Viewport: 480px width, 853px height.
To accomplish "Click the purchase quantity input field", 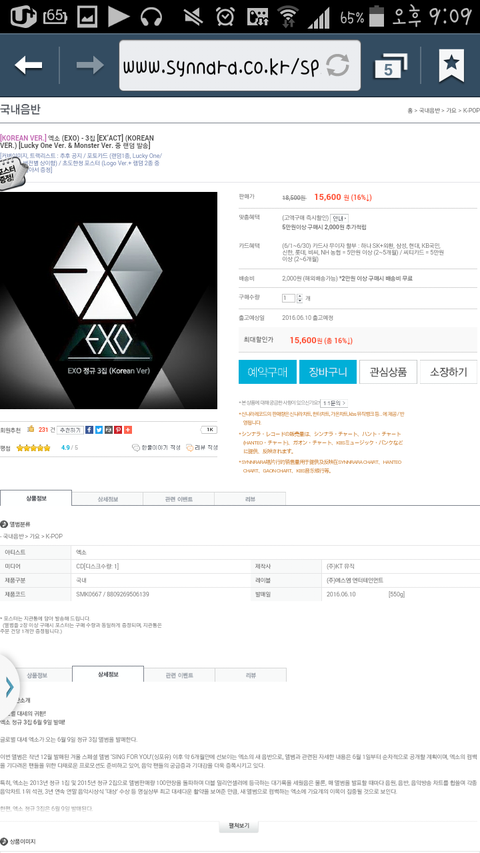I will [x=288, y=298].
